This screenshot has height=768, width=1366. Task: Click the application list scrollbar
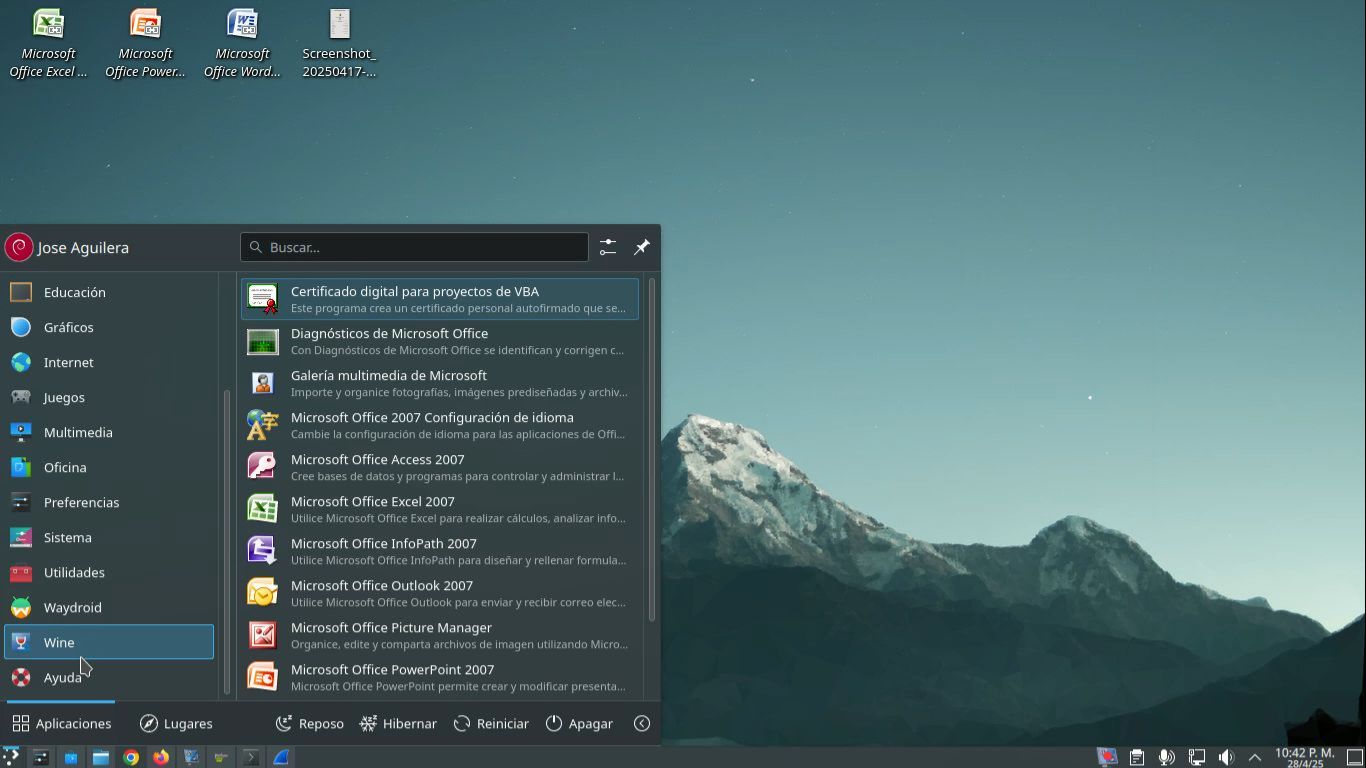coord(652,450)
